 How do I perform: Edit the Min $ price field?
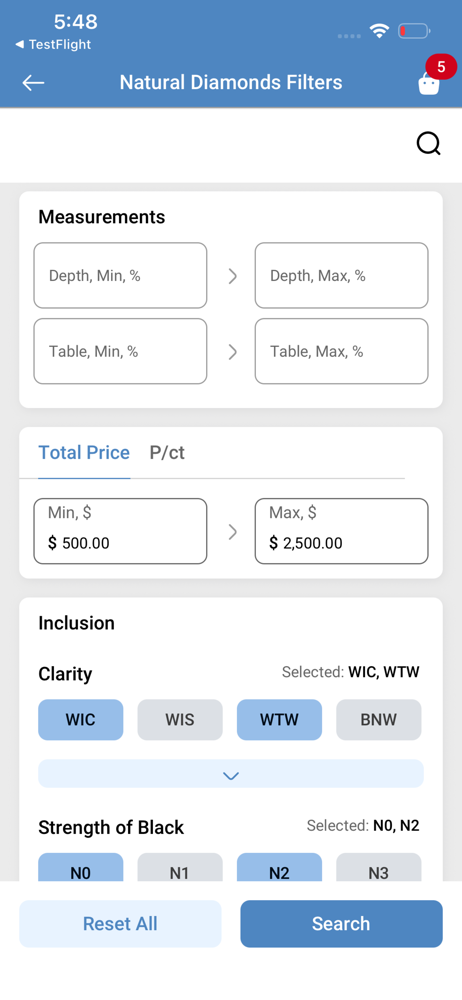(x=120, y=531)
